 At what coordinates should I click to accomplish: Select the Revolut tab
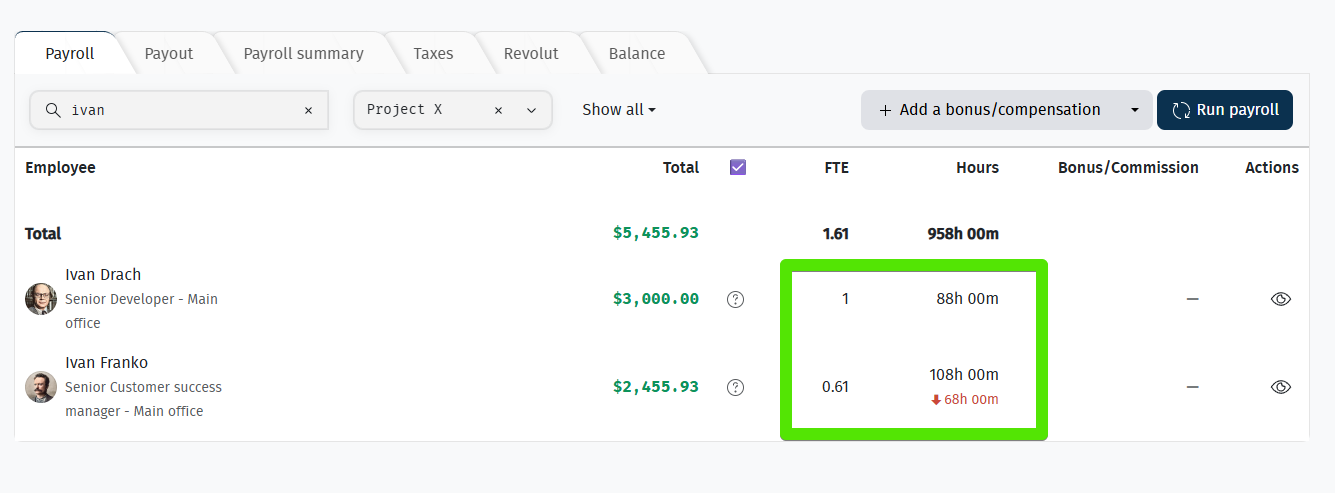point(531,54)
